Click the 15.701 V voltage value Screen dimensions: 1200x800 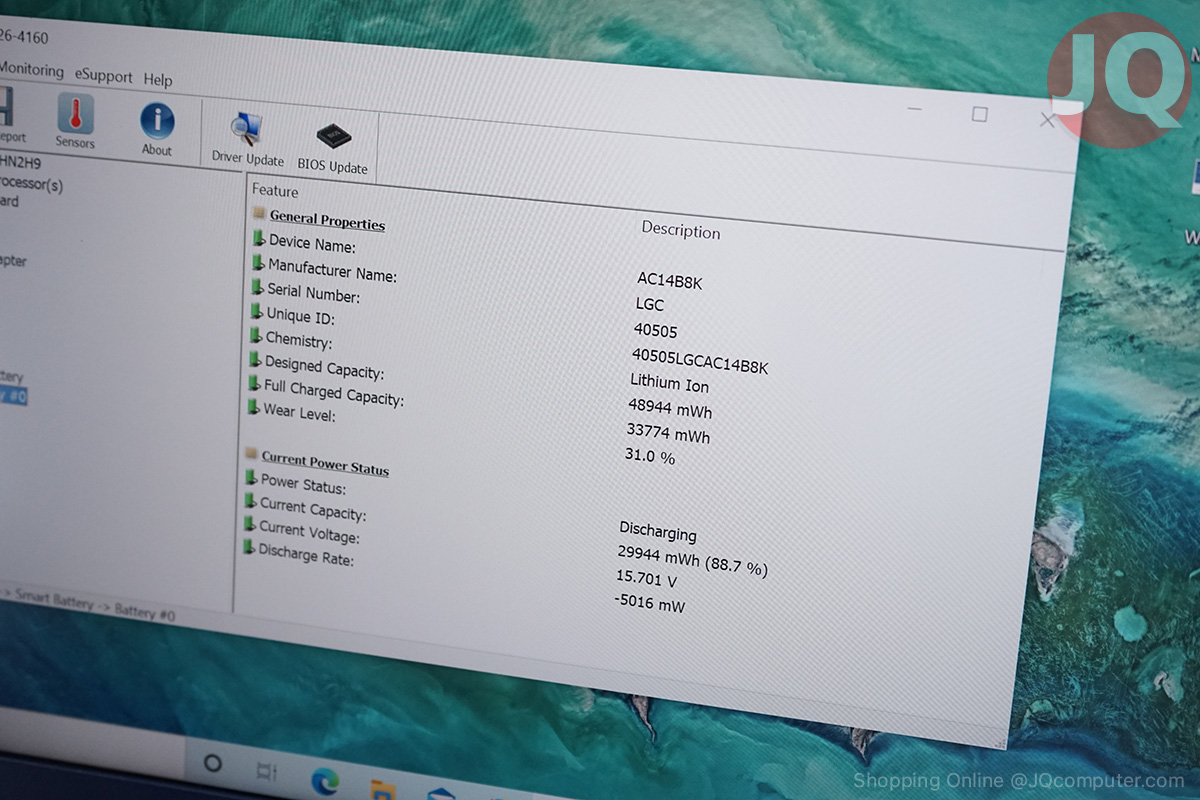(x=646, y=579)
